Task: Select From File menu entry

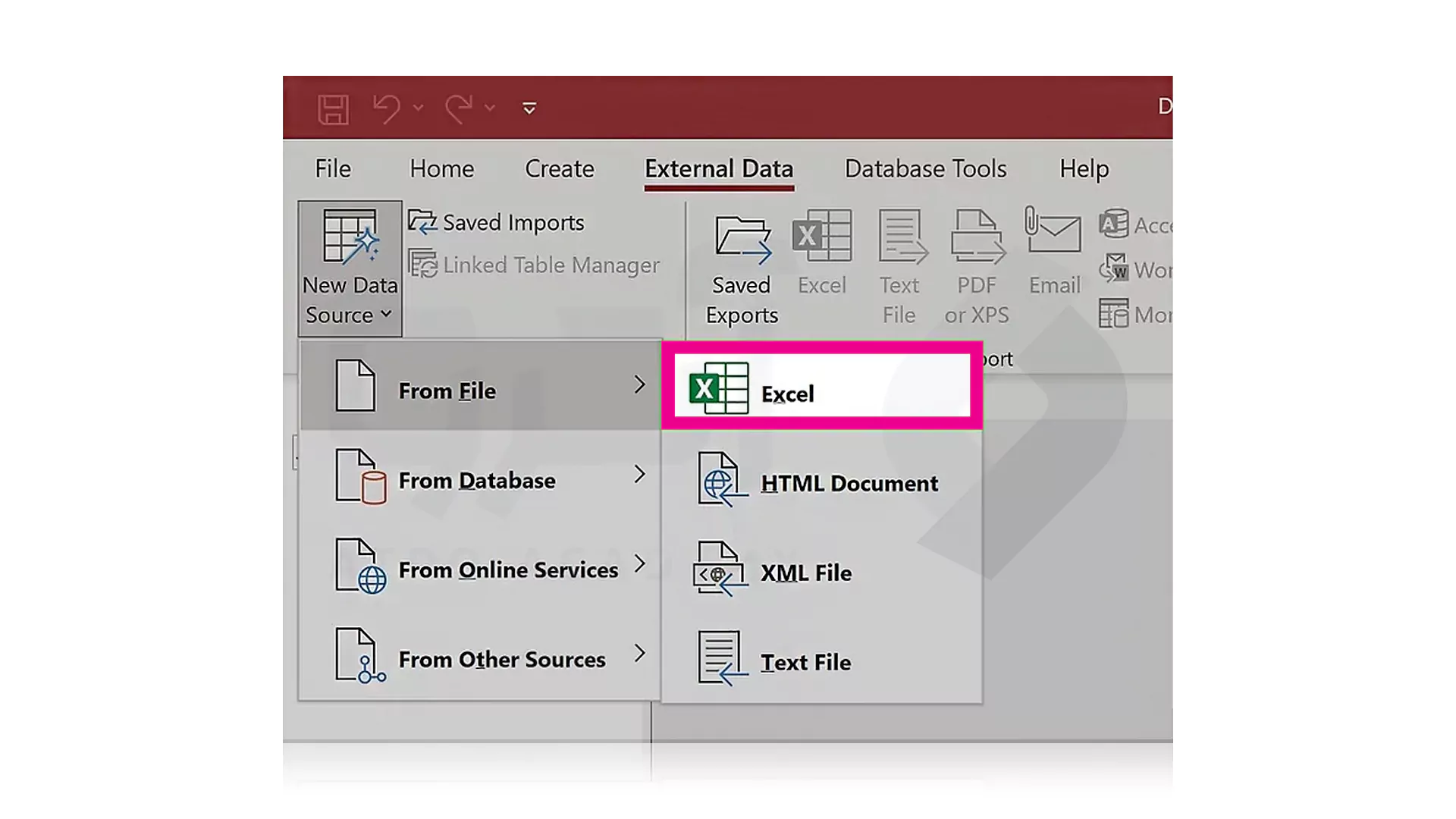Action: (x=480, y=386)
